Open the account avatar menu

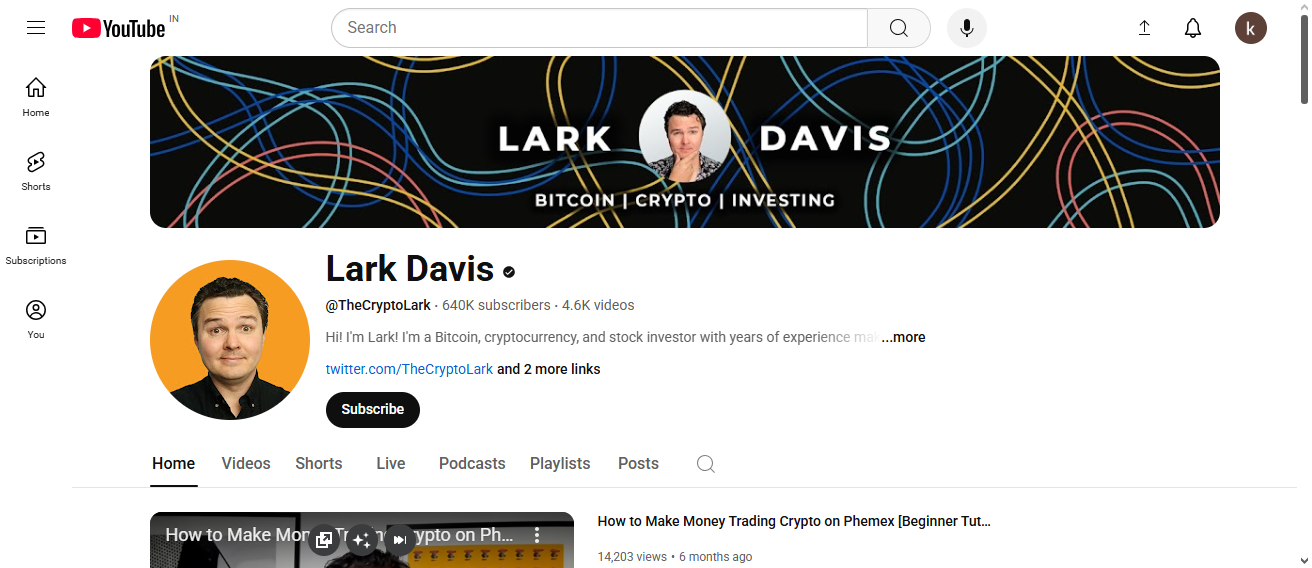1251,28
